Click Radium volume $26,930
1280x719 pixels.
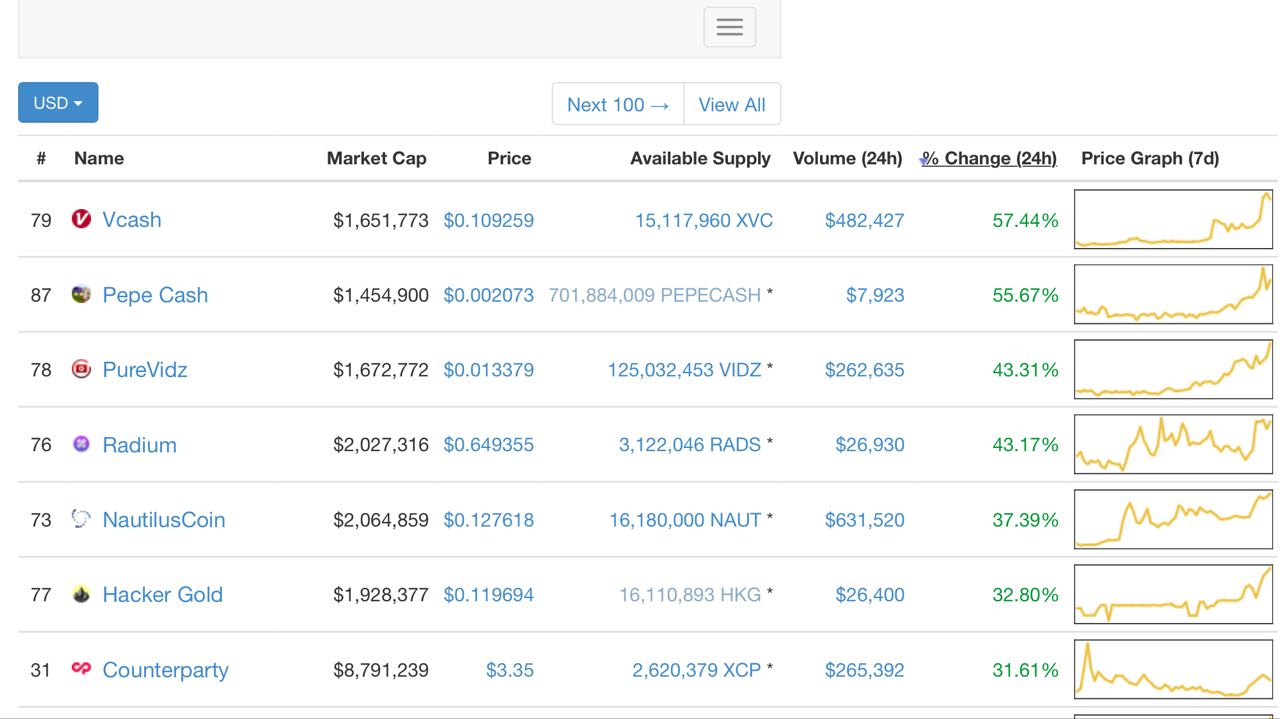(x=870, y=445)
